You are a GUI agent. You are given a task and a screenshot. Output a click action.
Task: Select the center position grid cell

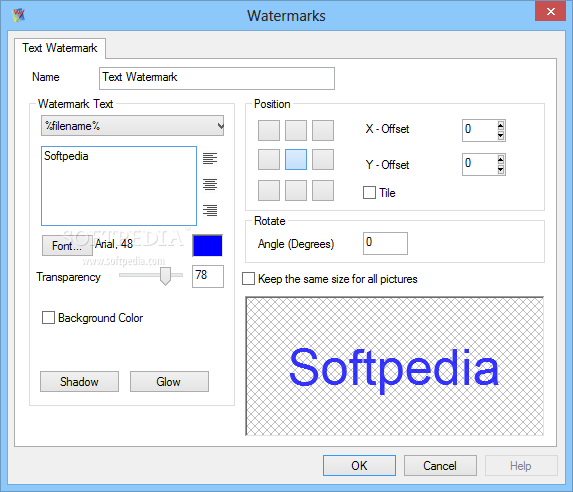296,159
